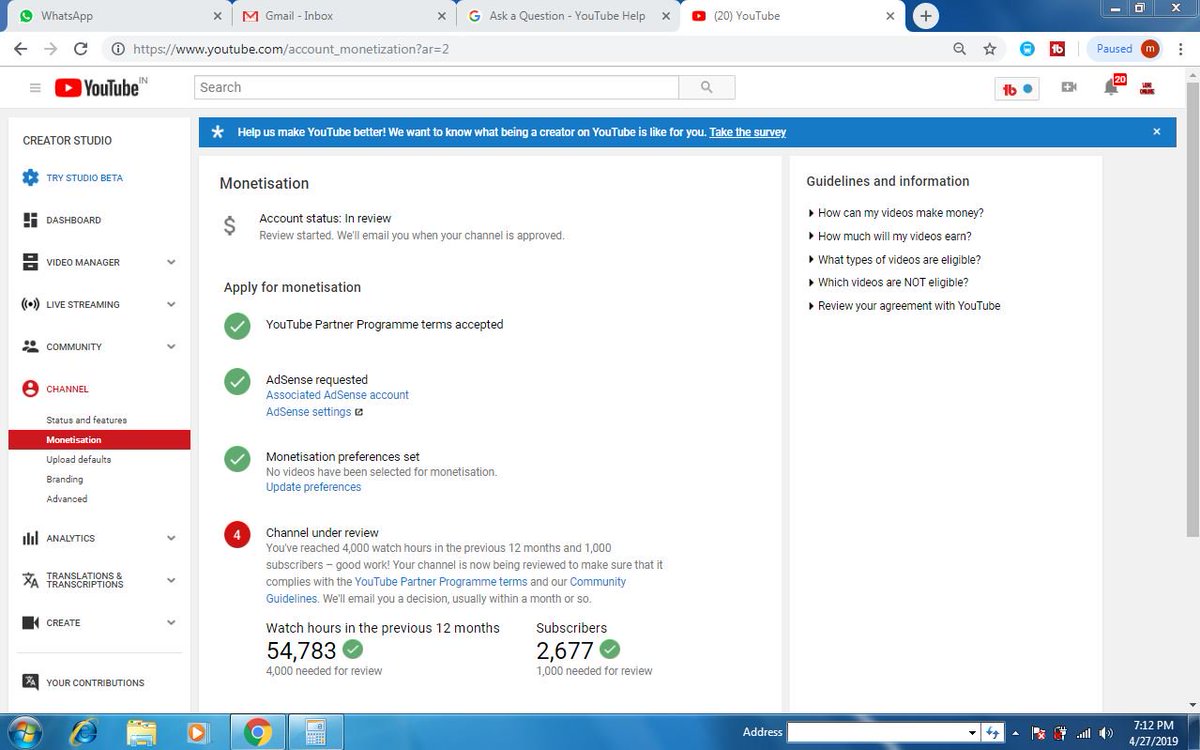Image resolution: width=1200 pixels, height=750 pixels.
Task: Click the site information icon in address bar
Action: (x=118, y=48)
